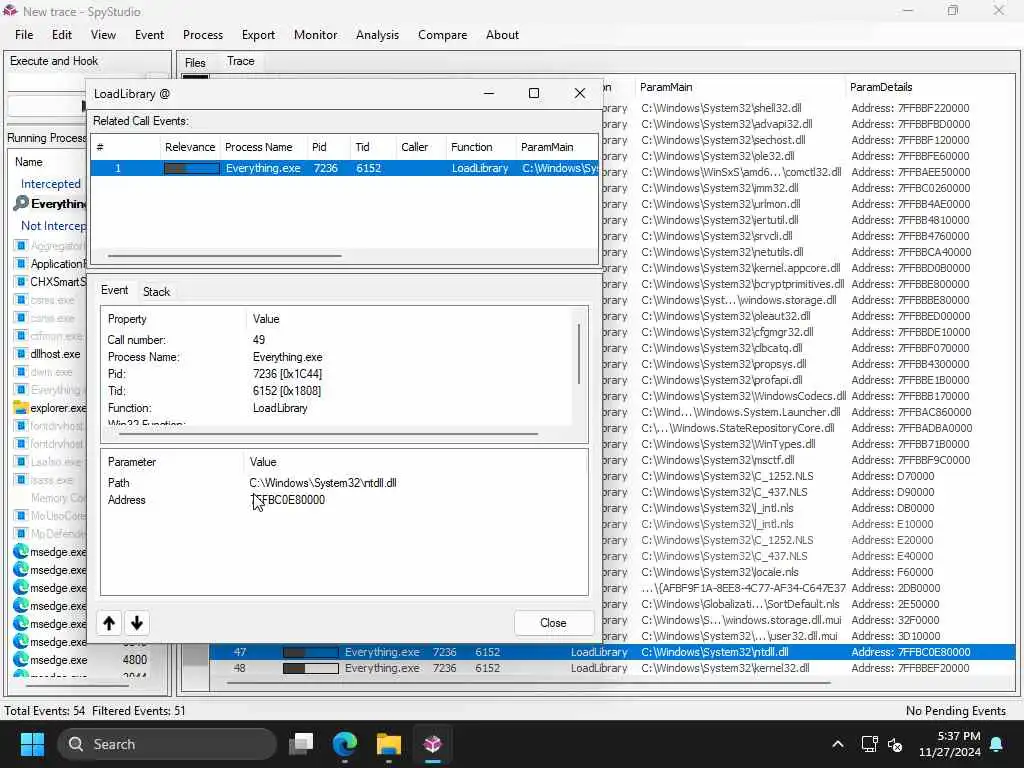Switch to the Files tab
The width and height of the screenshot is (1024, 768).
195,62
